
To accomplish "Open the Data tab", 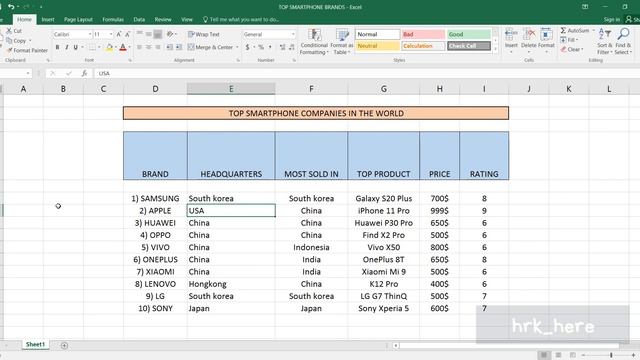I will point(139,20).
